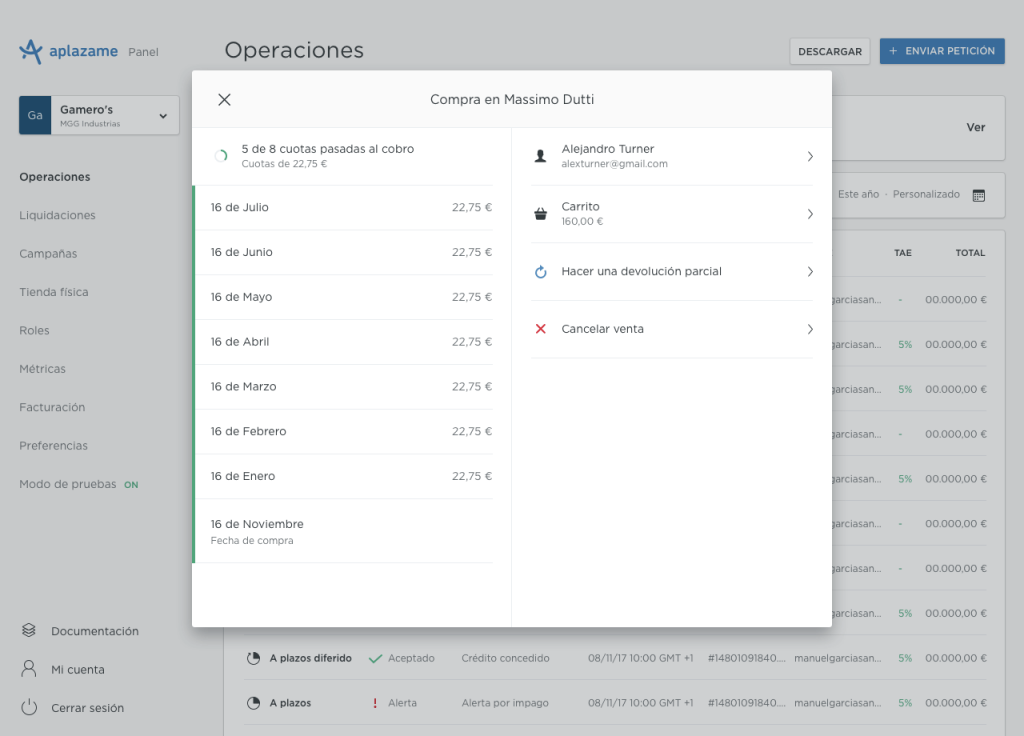Select the 16 de Febrero installment row
Image resolution: width=1024 pixels, height=736 pixels.
tap(344, 432)
